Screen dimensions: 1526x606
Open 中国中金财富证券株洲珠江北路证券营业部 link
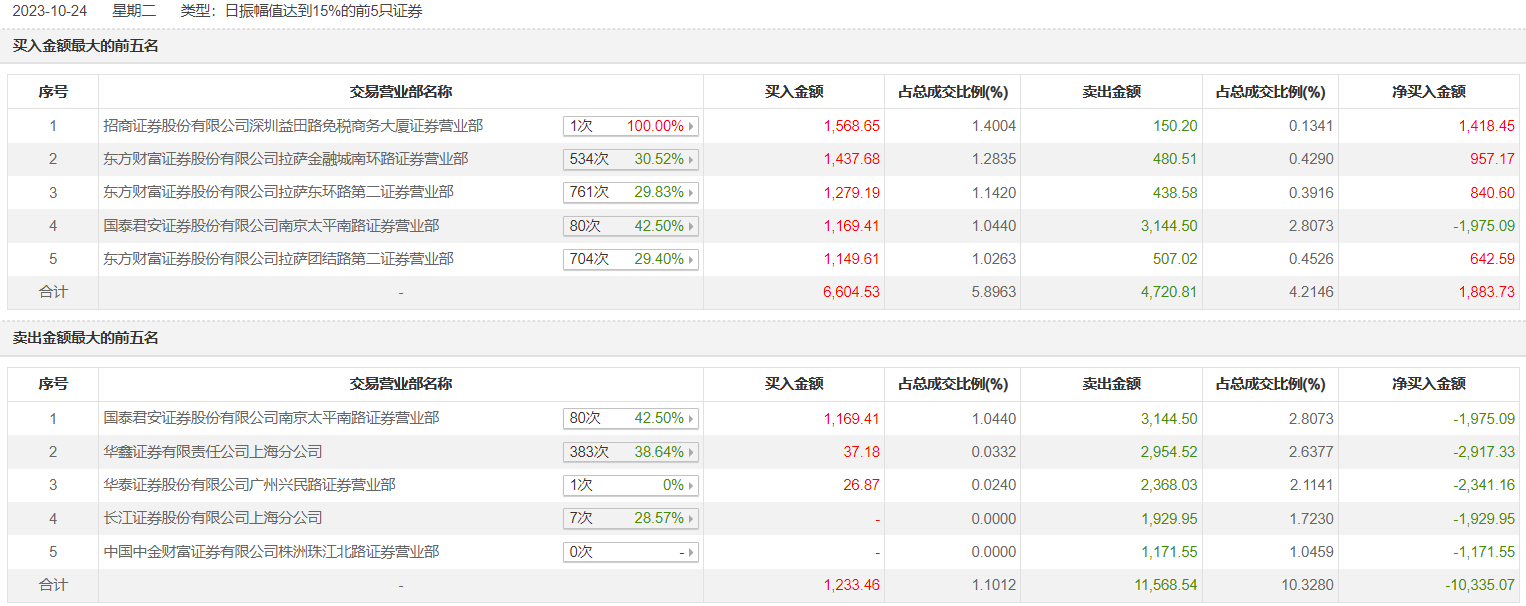point(271,552)
